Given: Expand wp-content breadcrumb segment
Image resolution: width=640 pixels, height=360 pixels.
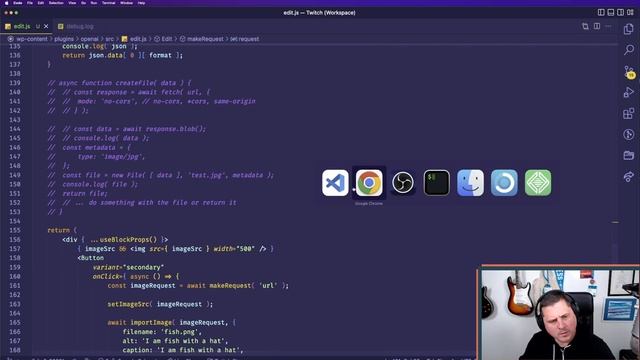Looking at the screenshot, I should 31,39.
